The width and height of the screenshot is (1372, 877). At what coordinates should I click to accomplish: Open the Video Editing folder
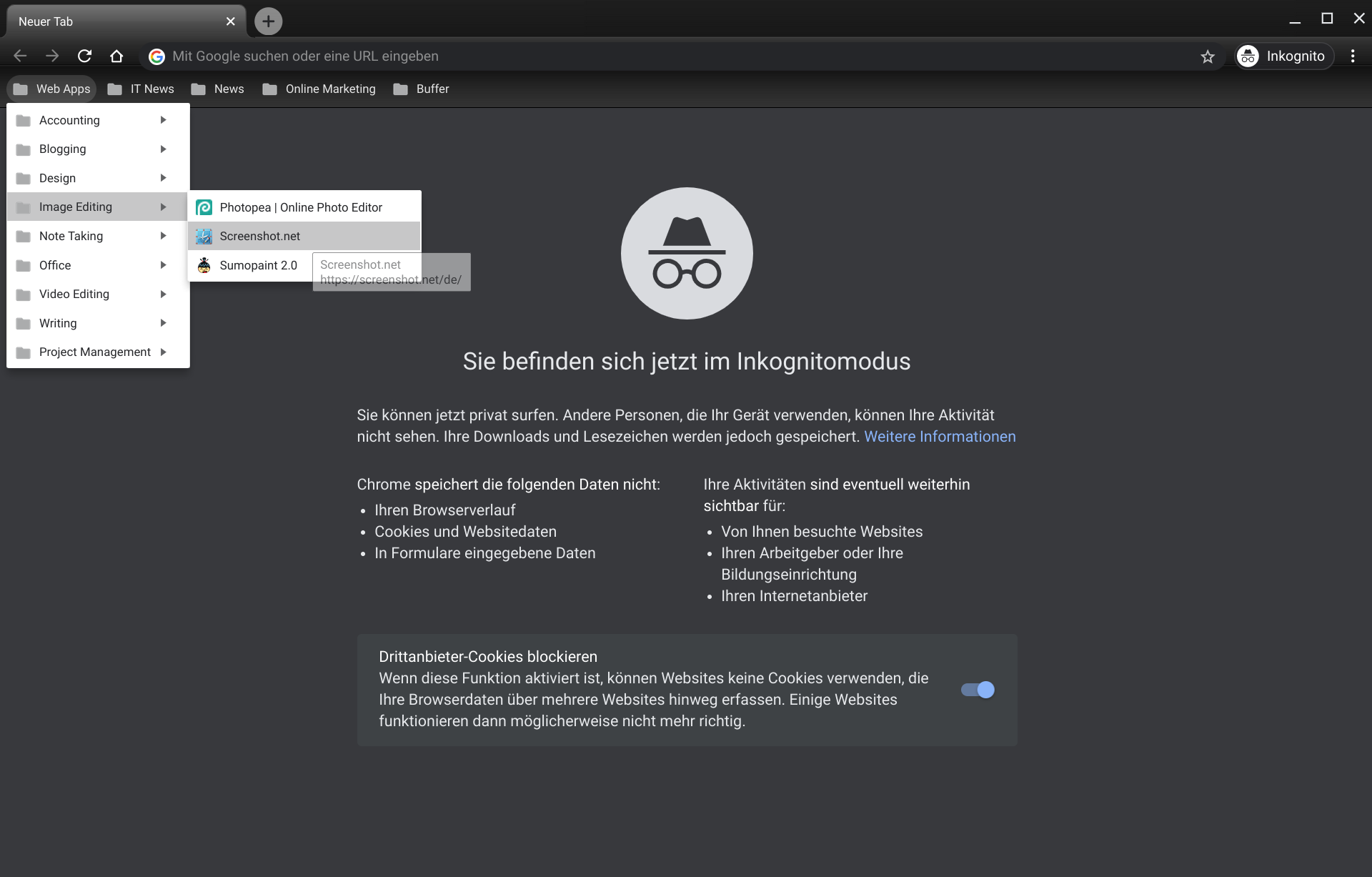[x=98, y=294]
